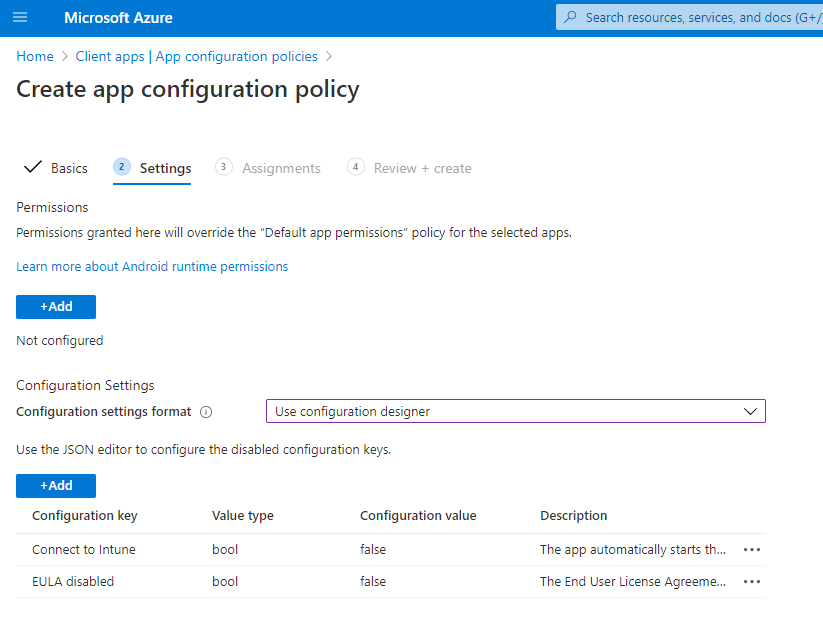Screen dimensions: 823x619
Task: Click Microsoft Azure portal title
Action: [118, 18]
